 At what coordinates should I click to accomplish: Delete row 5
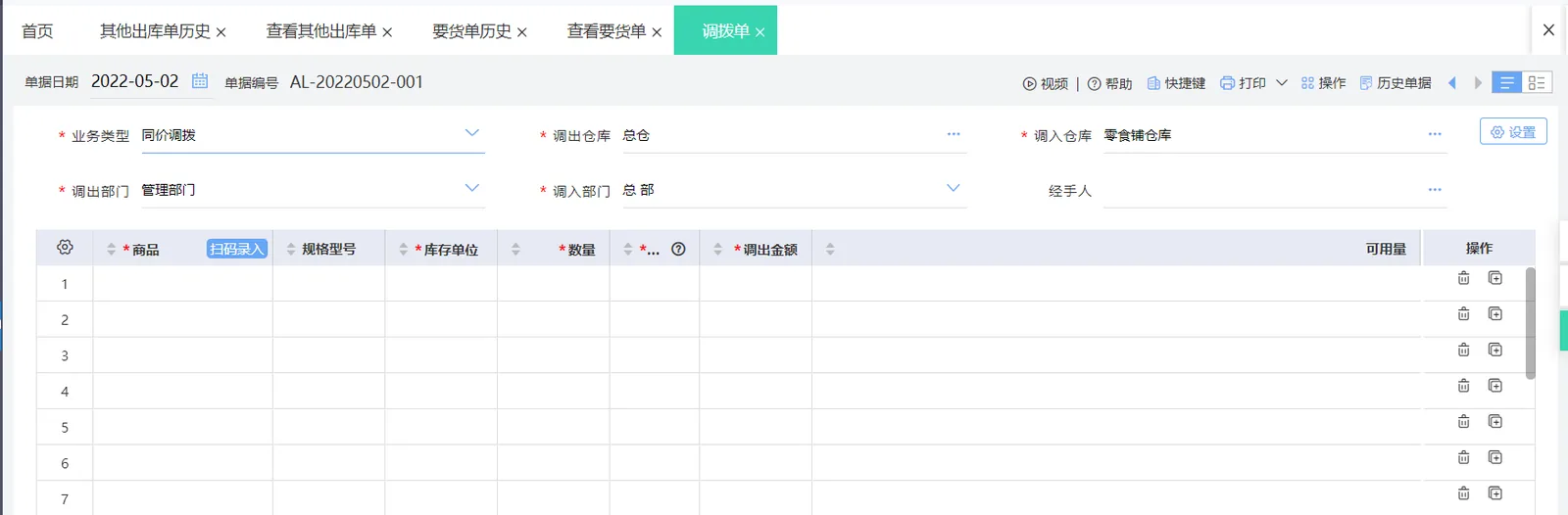(1463, 422)
